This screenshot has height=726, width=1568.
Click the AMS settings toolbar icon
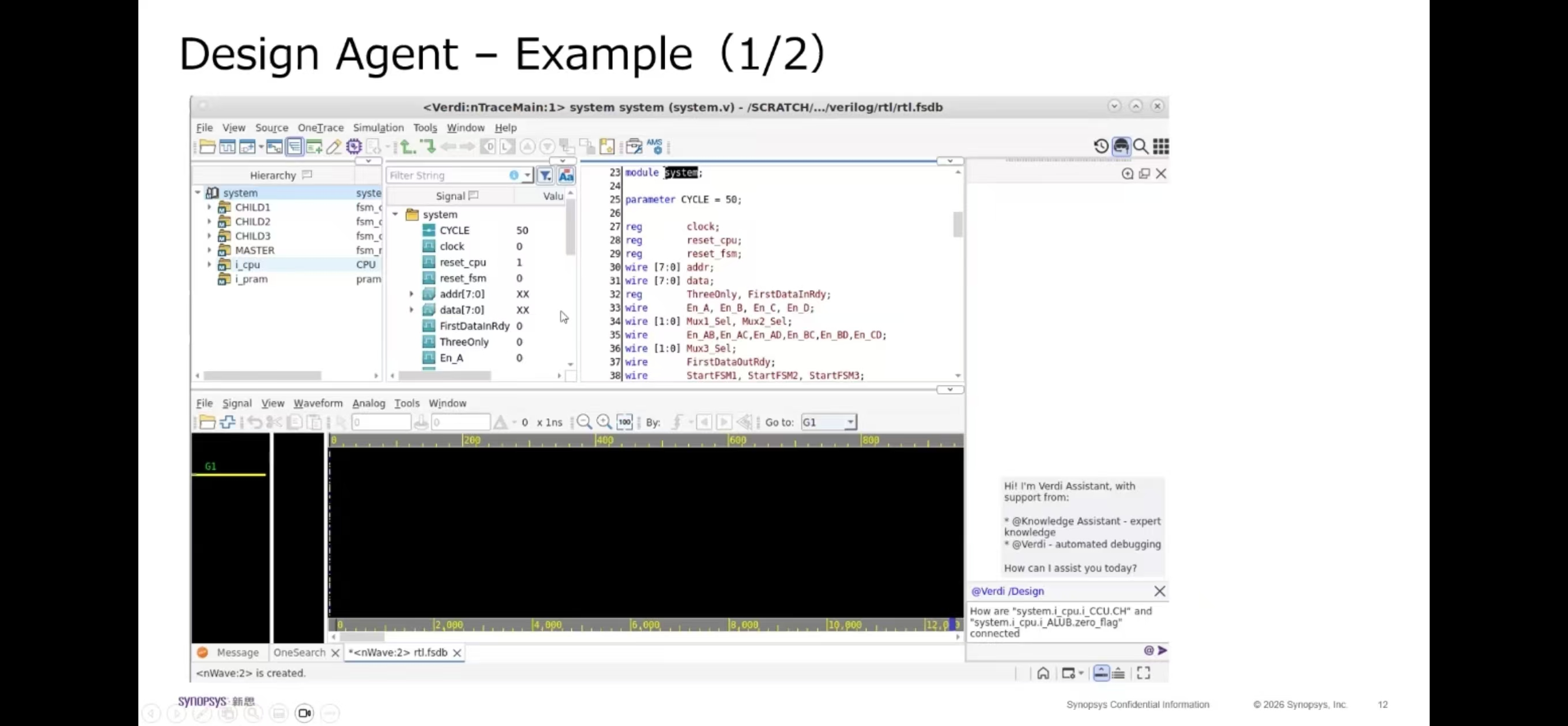(655, 146)
